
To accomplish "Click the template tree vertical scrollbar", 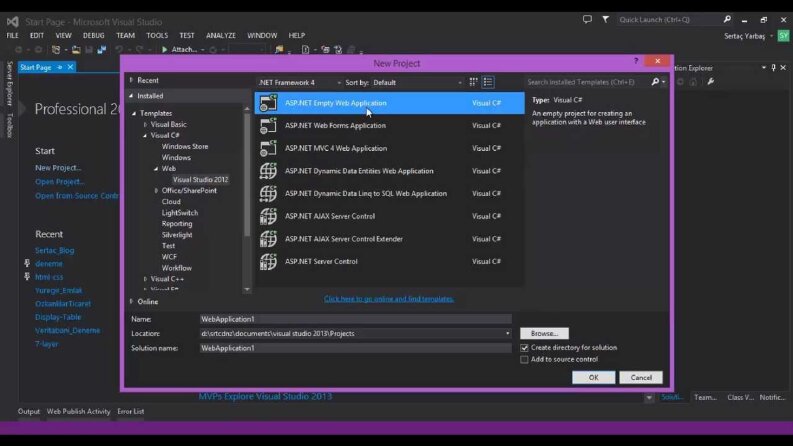I will point(247,198).
